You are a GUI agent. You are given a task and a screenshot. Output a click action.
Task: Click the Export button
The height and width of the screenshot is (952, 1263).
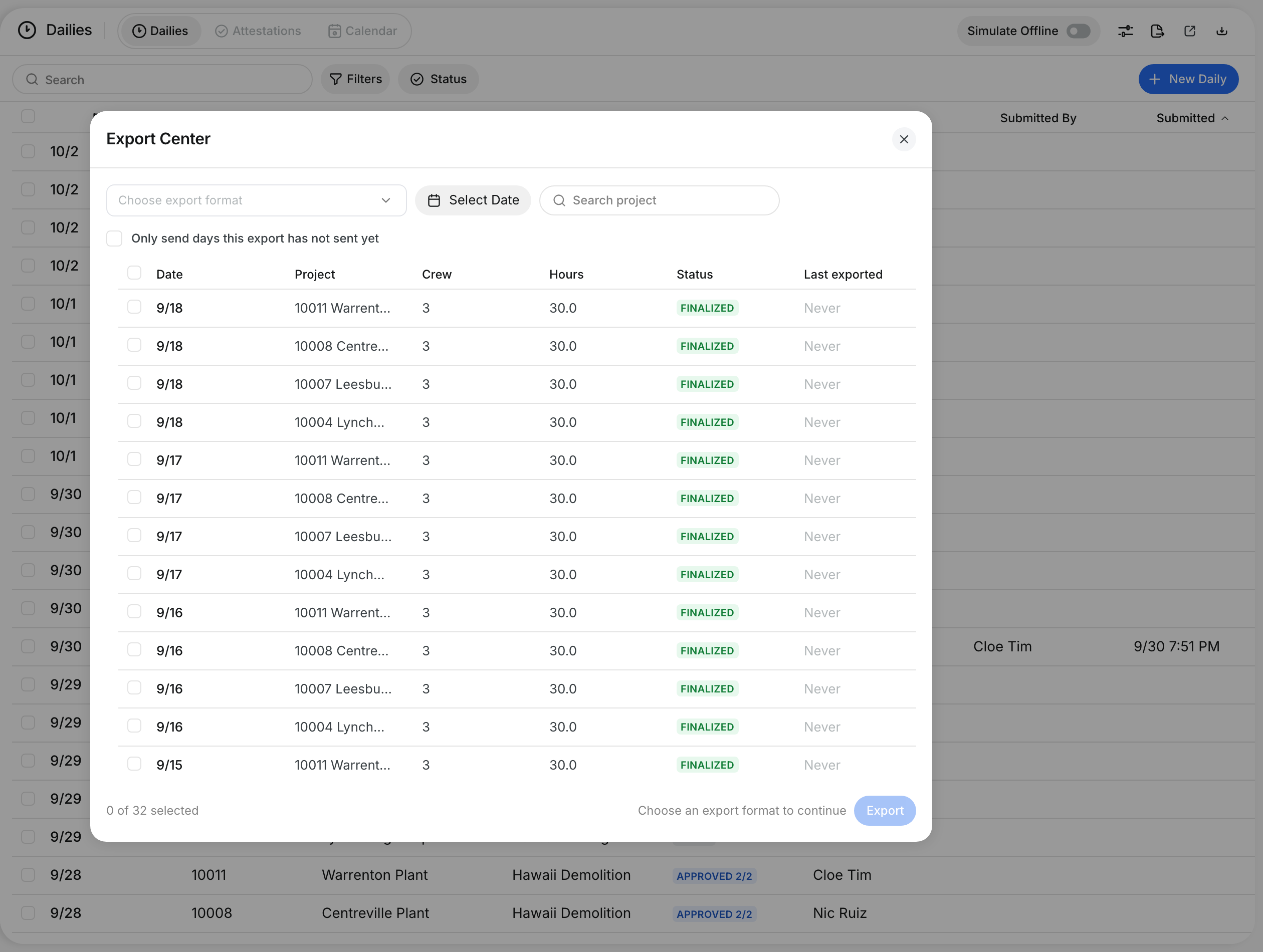click(x=885, y=811)
